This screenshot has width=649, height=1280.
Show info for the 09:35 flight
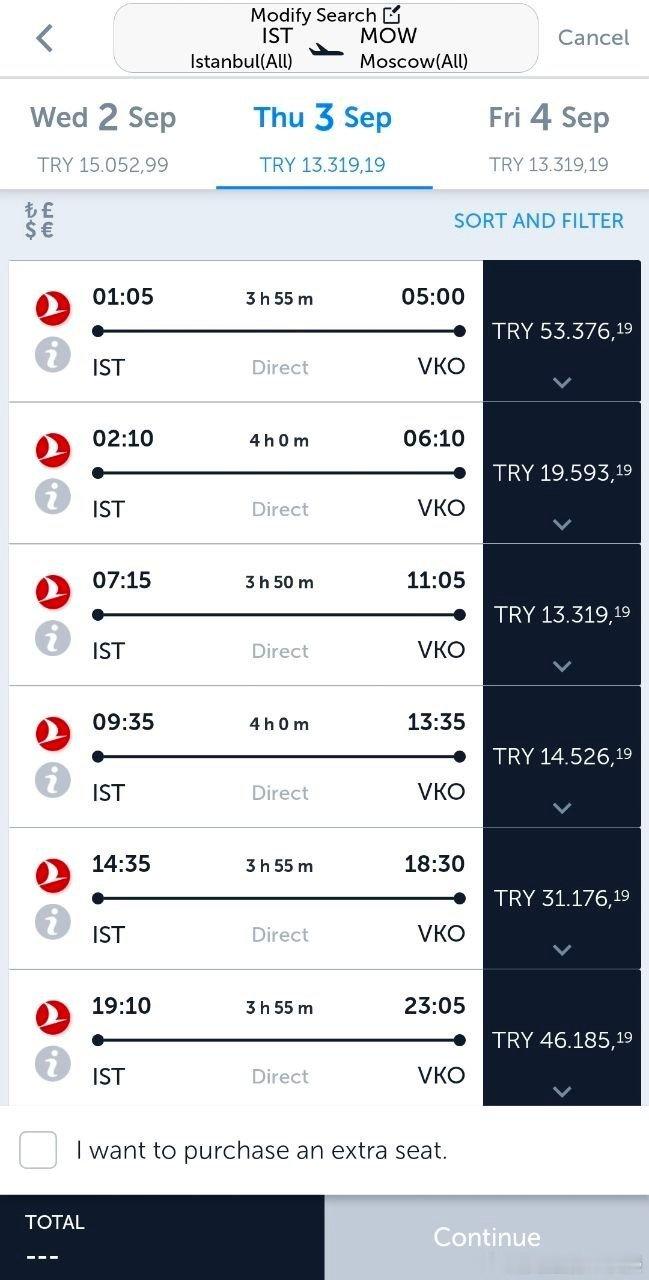click(53, 779)
